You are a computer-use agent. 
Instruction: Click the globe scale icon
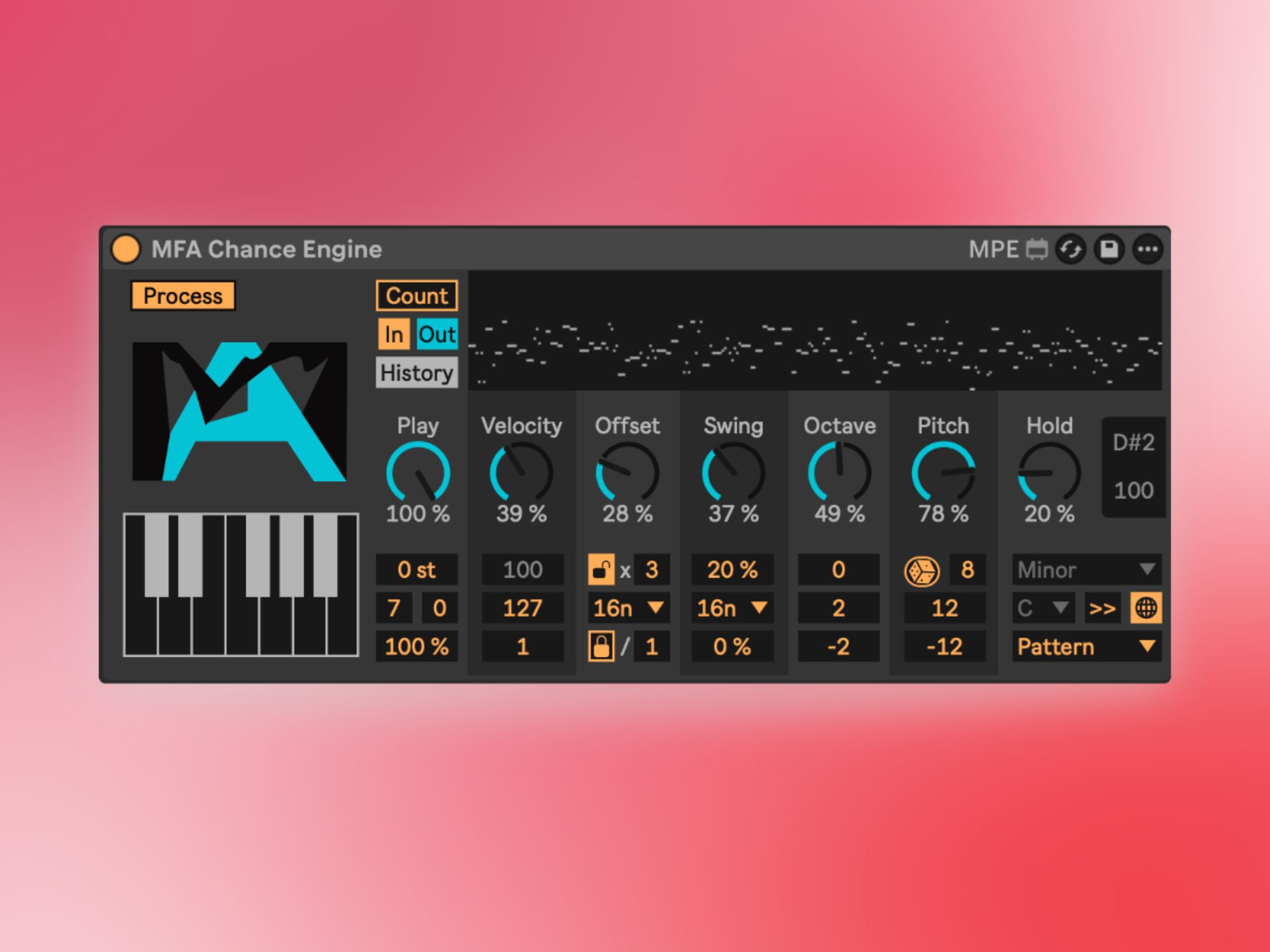click(x=1146, y=608)
